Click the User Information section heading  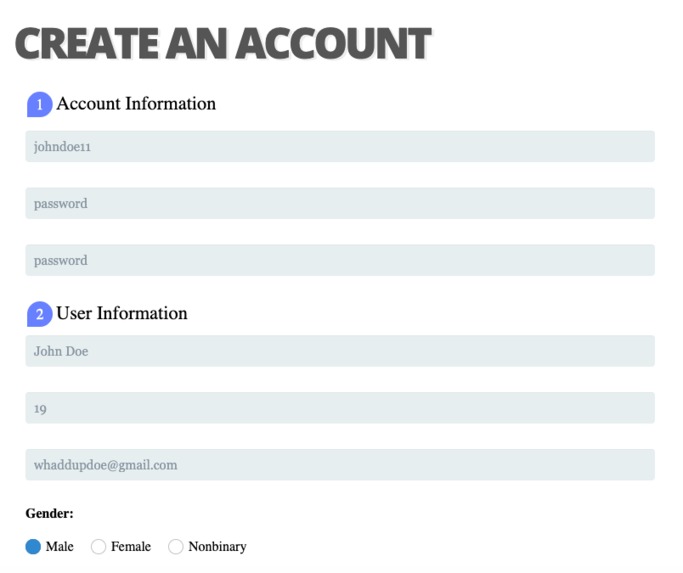122,313
